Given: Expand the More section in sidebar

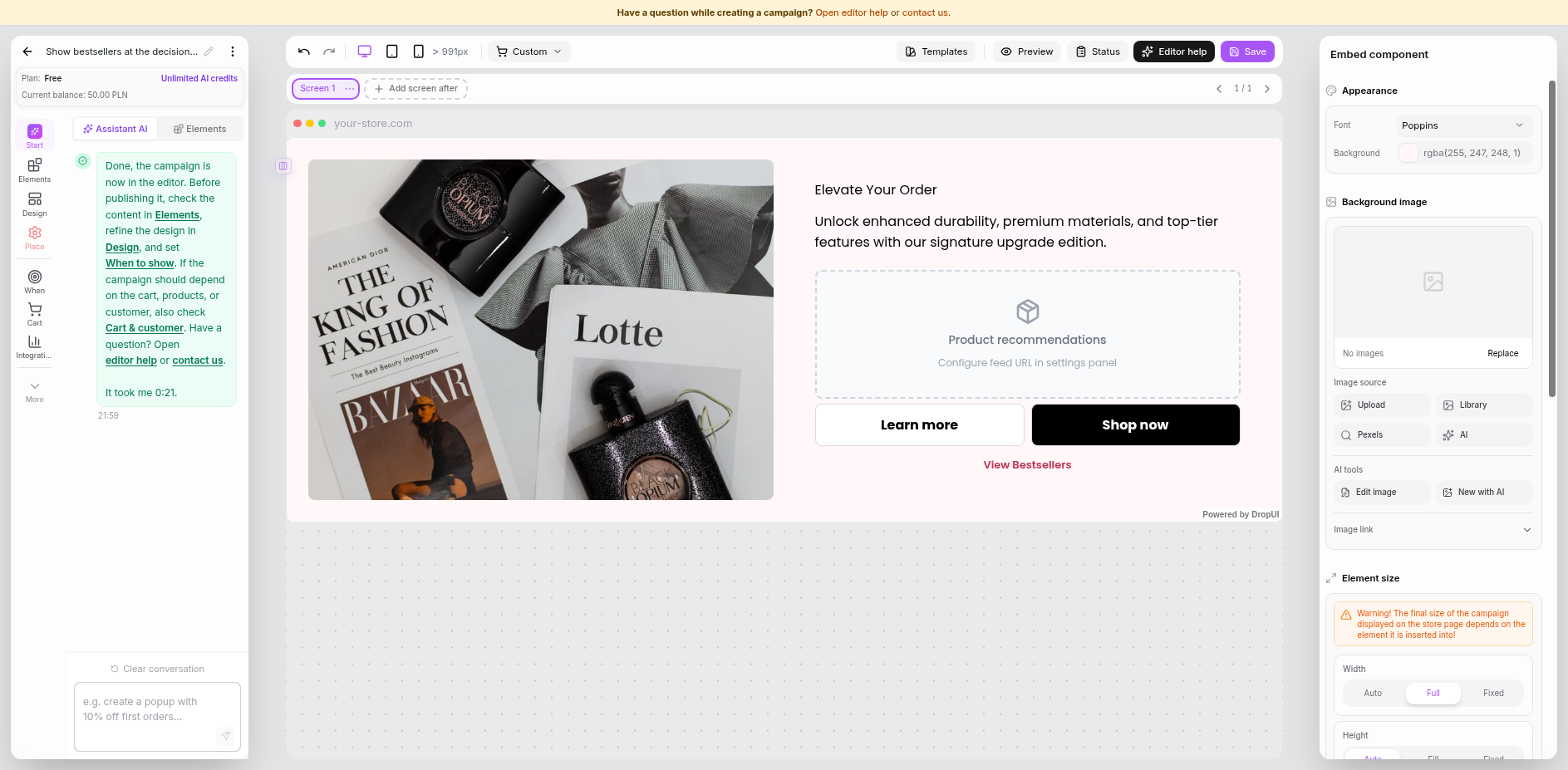Looking at the screenshot, I should point(35,391).
